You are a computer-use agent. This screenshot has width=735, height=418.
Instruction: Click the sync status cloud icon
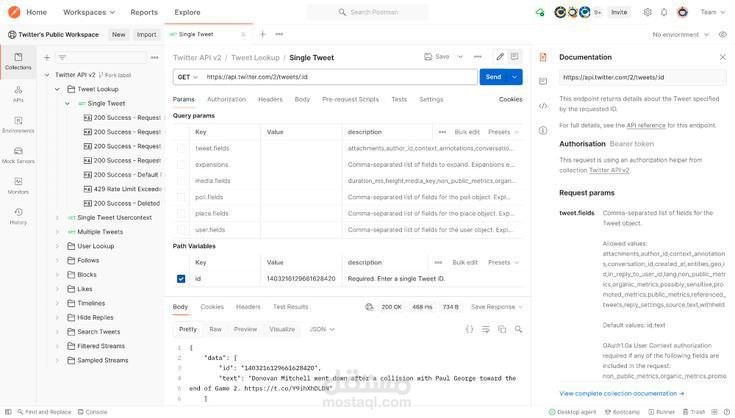point(540,13)
